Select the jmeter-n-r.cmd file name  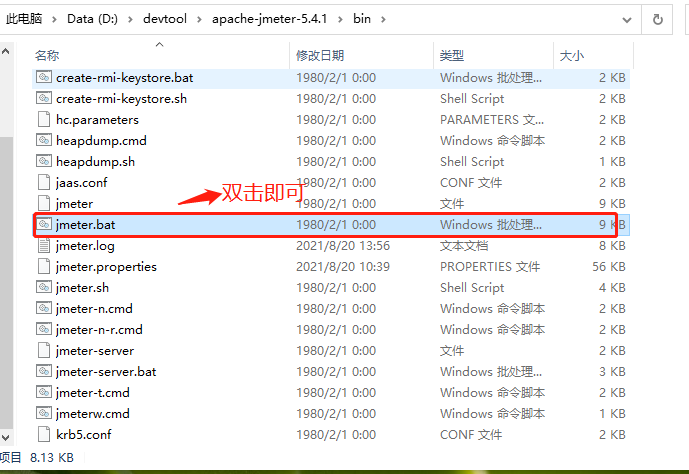pos(99,330)
